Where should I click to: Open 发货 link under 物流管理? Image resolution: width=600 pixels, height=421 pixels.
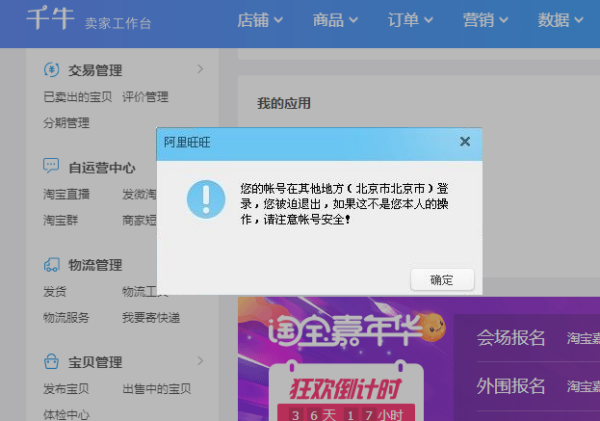[x=55, y=292]
